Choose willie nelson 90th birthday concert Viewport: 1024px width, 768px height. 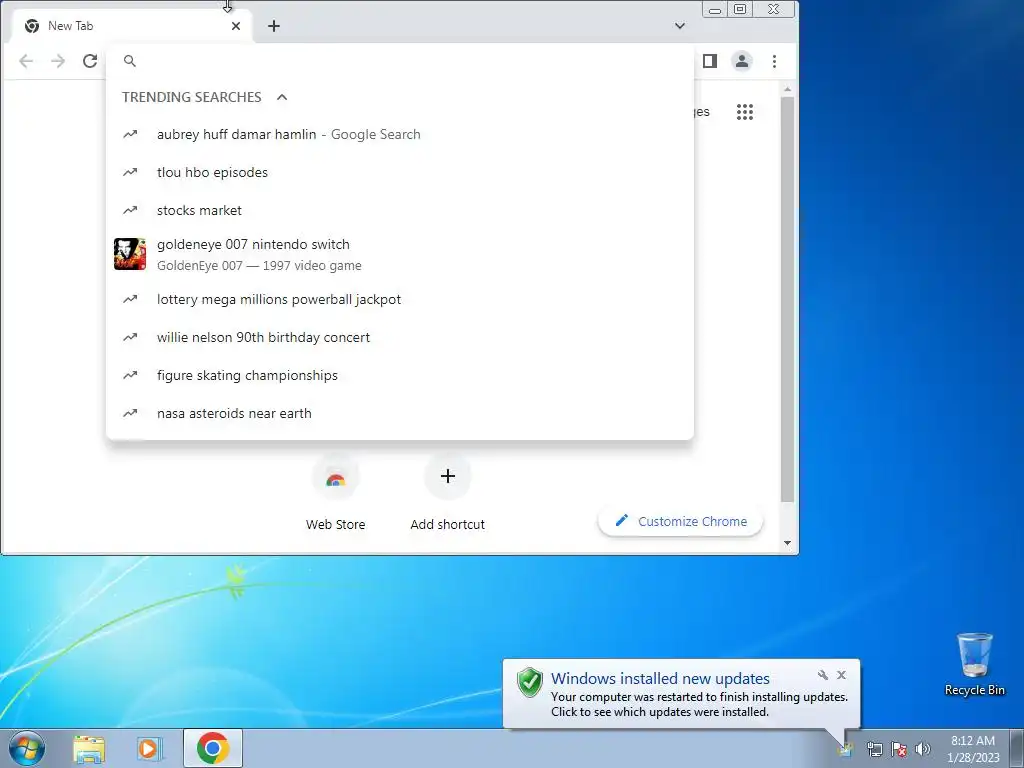coord(400,337)
